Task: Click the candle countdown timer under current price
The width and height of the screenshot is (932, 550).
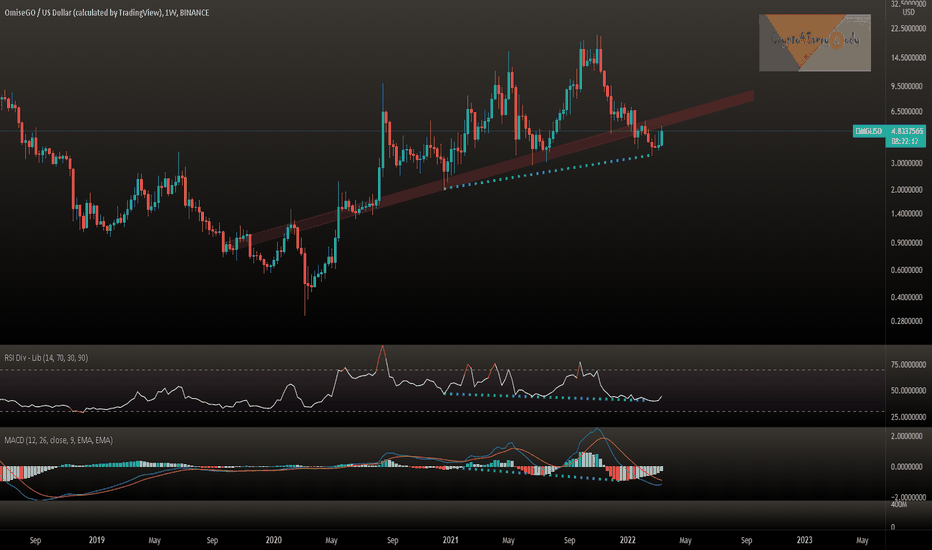Action: point(907,142)
